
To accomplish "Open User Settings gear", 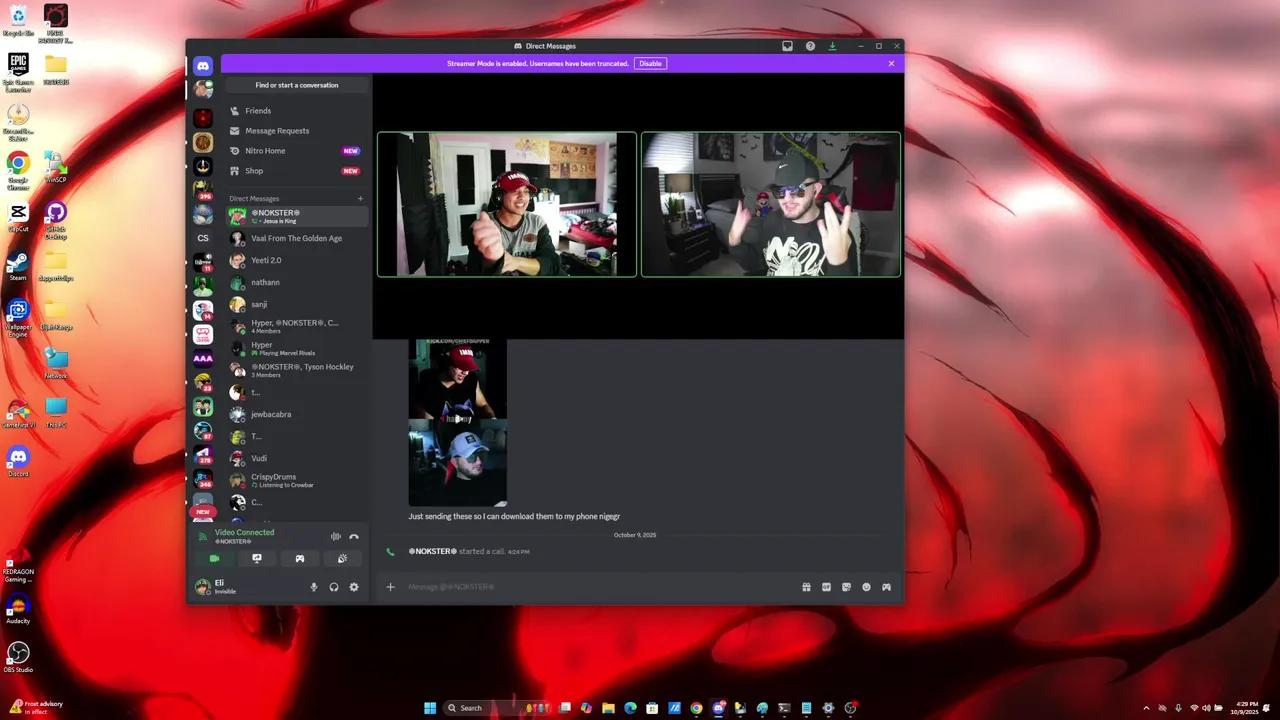I will (x=354, y=587).
